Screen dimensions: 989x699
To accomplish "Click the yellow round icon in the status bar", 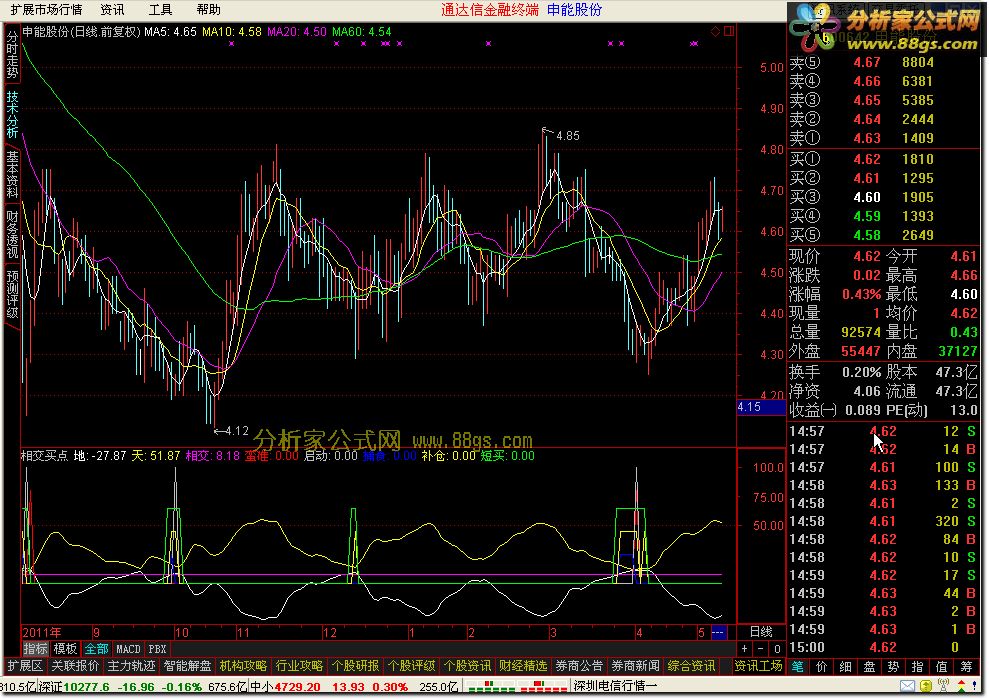I will [925, 686].
